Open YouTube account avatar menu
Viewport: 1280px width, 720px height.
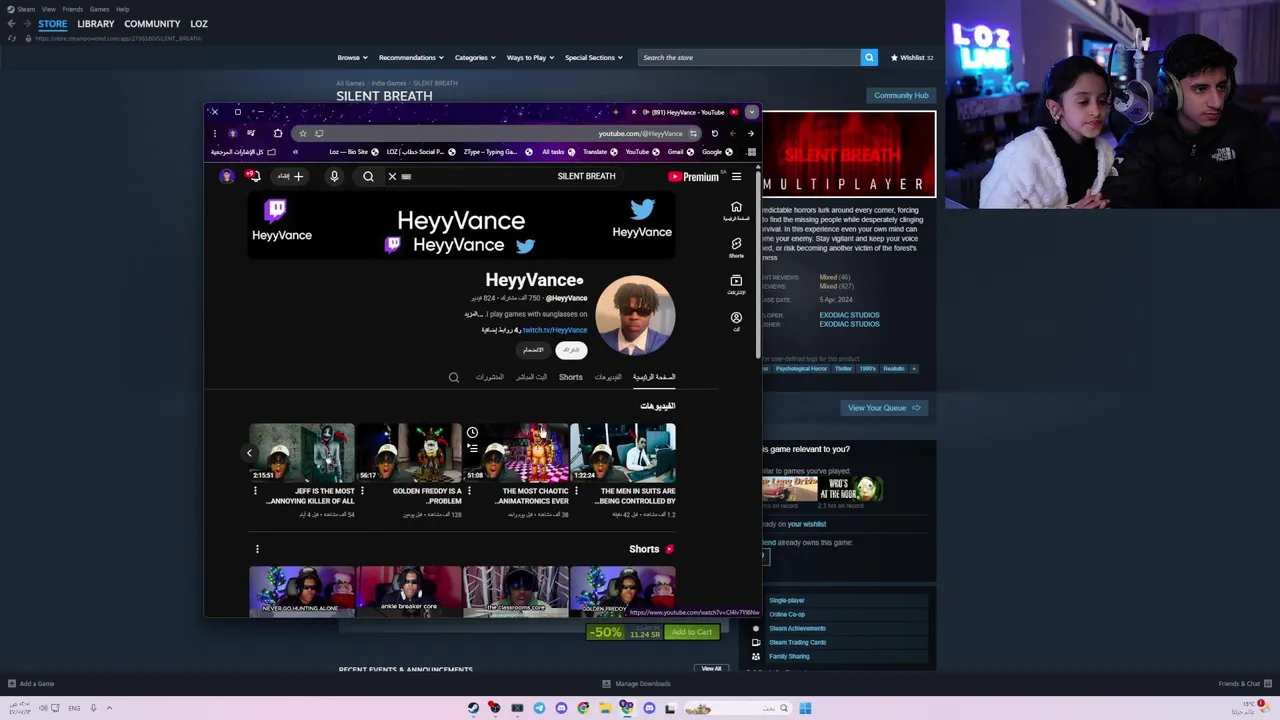click(x=227, y=176)
